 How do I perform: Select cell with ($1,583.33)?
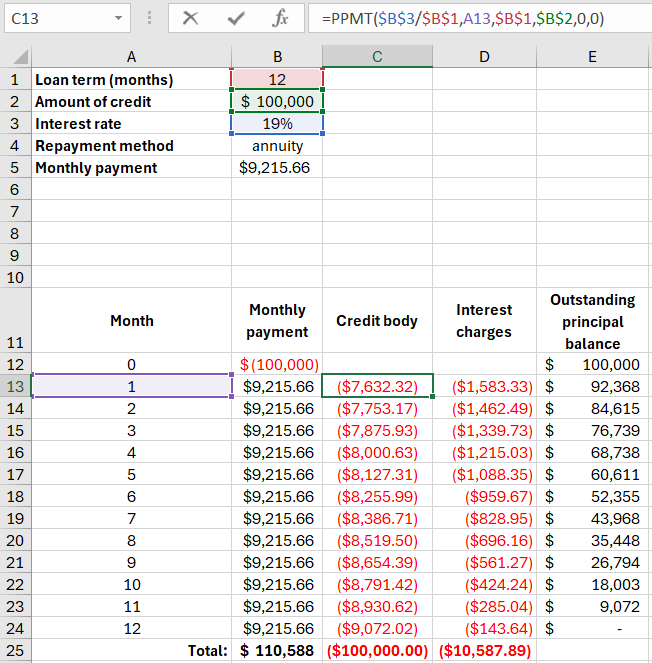click(x=484, y=386)
